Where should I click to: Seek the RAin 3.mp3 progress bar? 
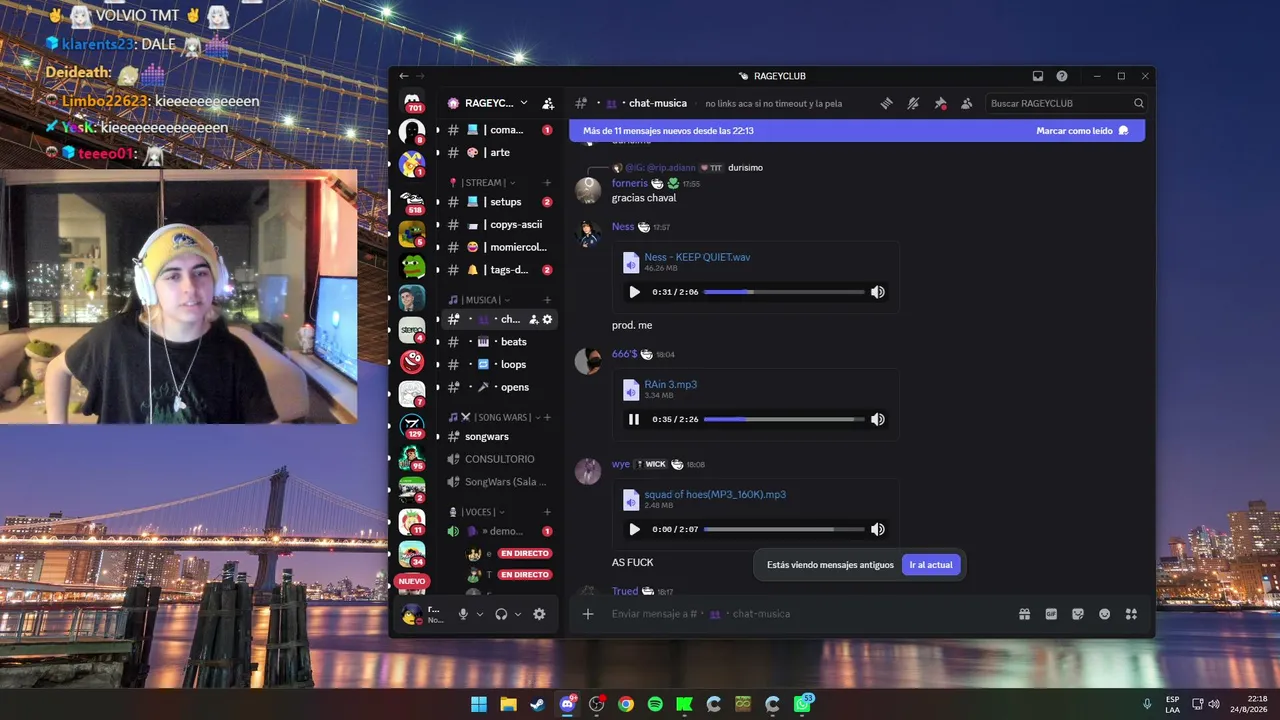point(784,419)
